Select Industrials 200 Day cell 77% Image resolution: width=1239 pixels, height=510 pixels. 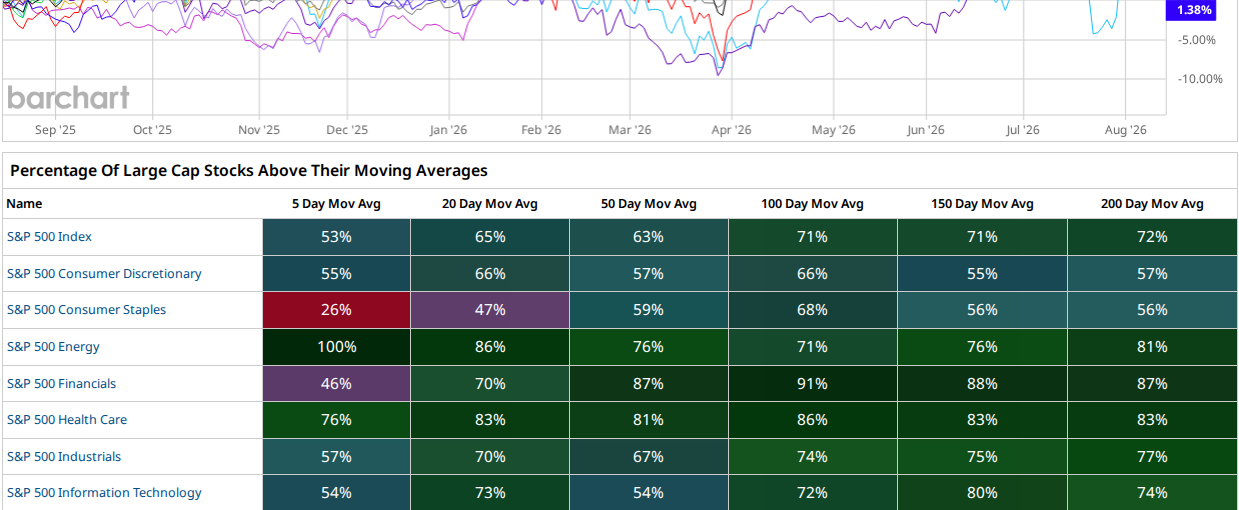(1152, 457)
